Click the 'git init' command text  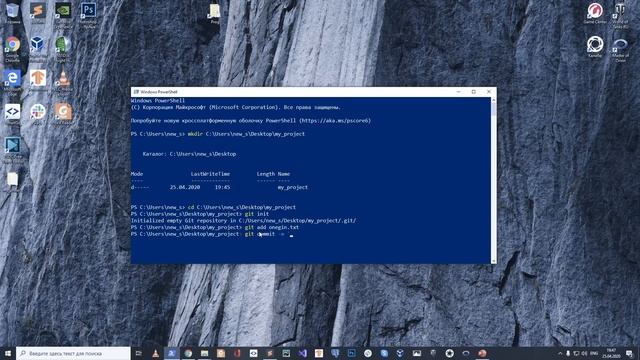257,214
